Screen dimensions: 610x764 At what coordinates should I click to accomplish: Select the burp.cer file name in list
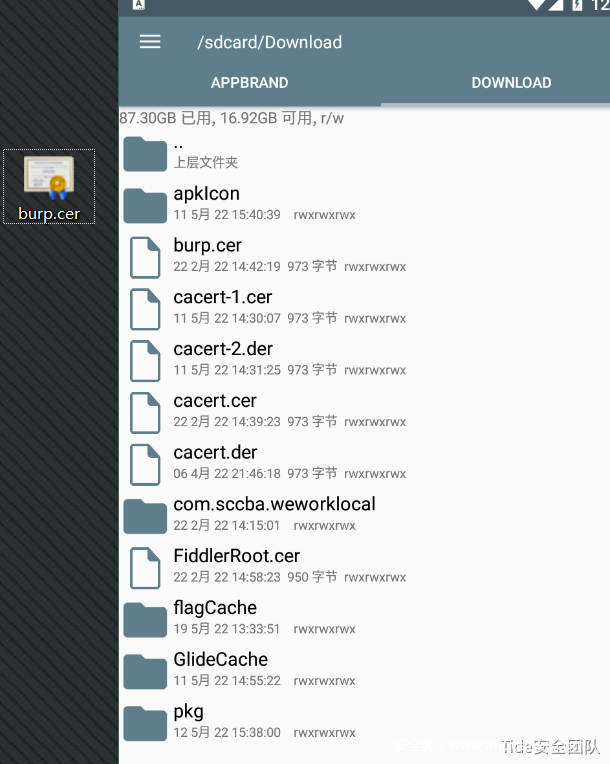[x=208, y=246]
